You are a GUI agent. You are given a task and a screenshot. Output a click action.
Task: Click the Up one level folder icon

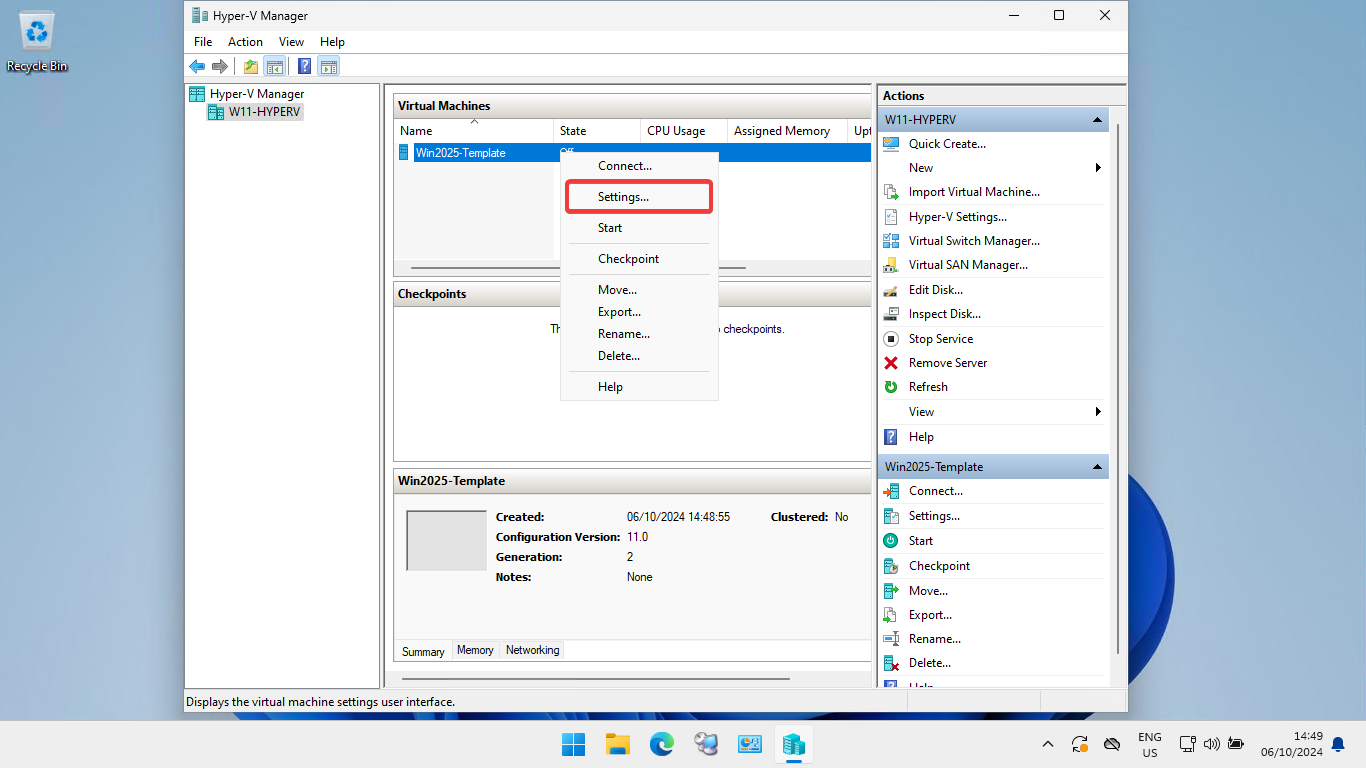pos(251,66)
